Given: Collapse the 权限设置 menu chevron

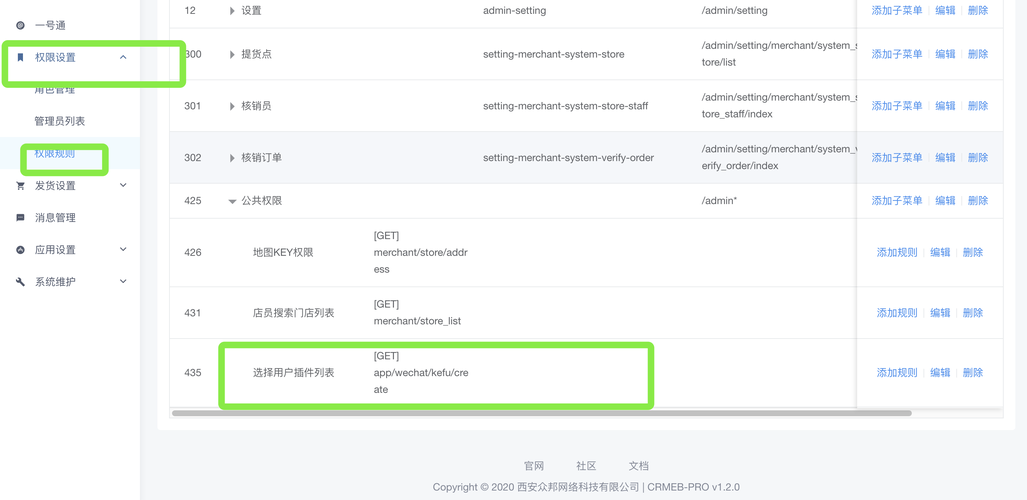Looking at the screenshot, I should click(x=123, y=58).
